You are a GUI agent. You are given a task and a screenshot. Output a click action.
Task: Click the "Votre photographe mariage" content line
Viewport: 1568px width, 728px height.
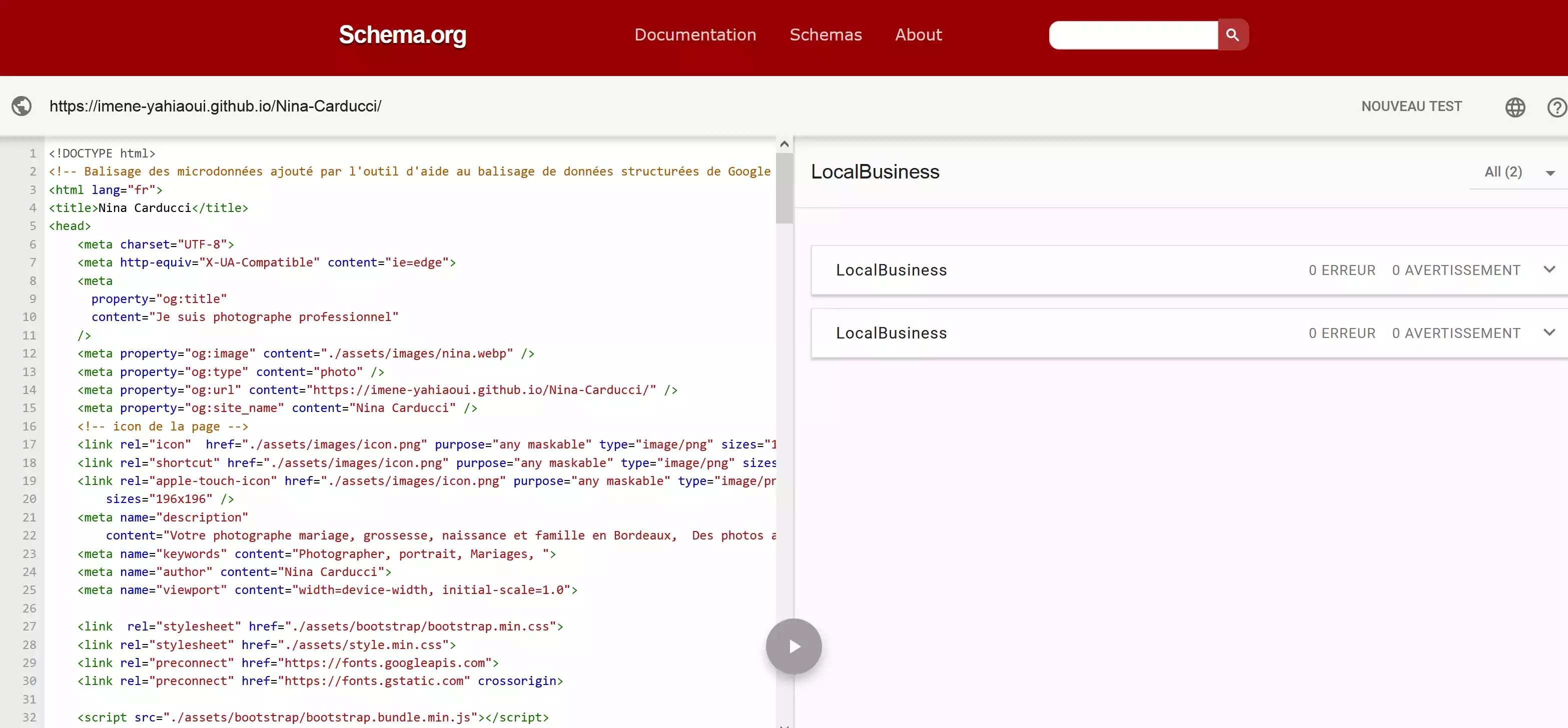click(x=441, y=535)
